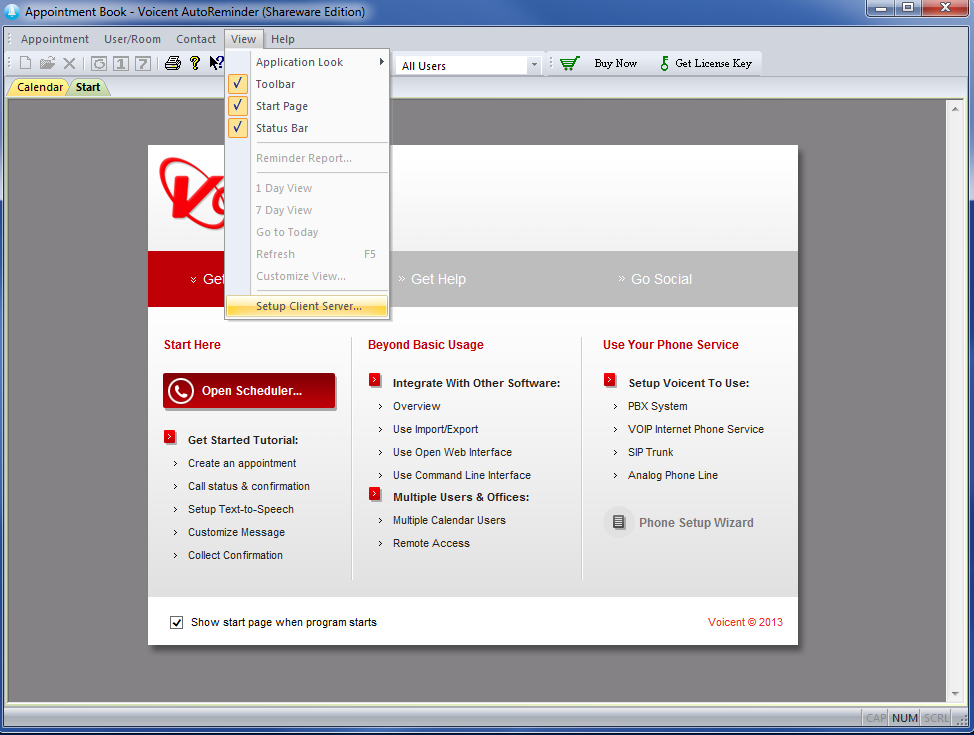Click the 7 Day View toolbar icon
This screenshot has height=735, width=974.
click(x=143, y=64)
